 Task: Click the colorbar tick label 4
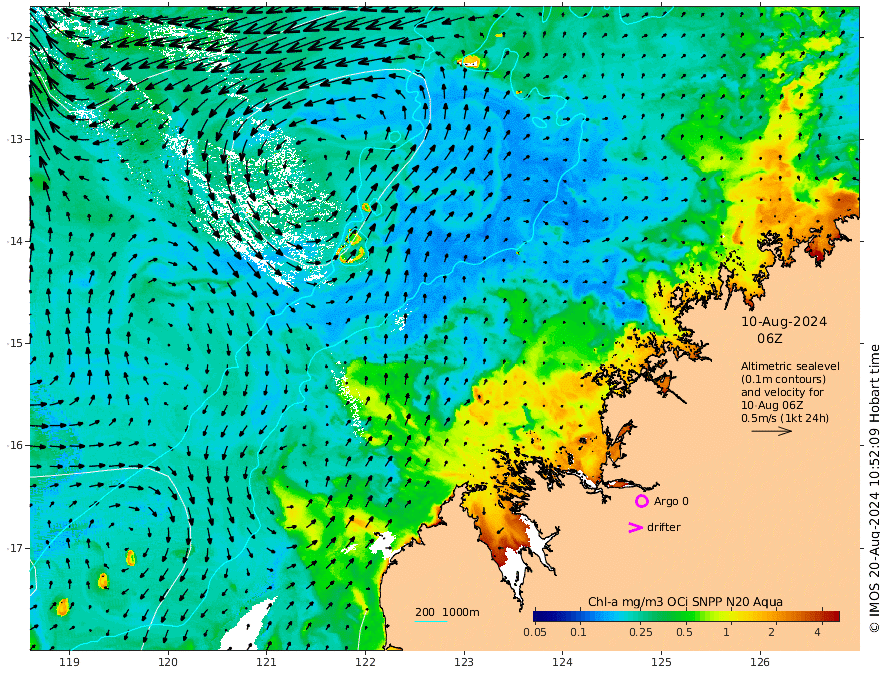click(x=817, y=632)
